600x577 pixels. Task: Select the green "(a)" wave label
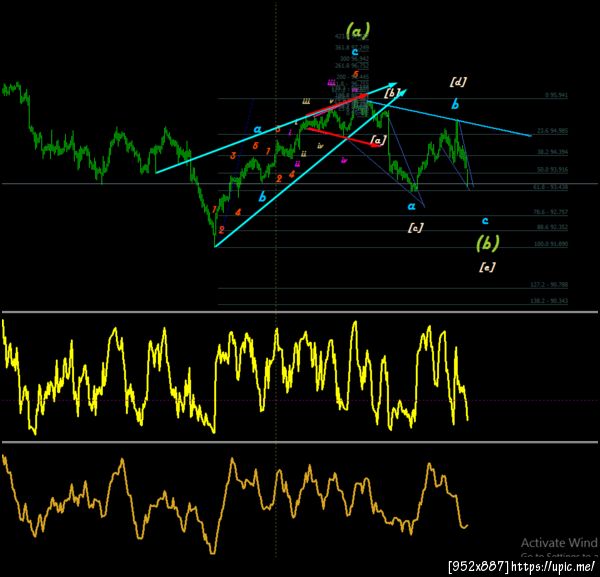[x=358, y=31]
